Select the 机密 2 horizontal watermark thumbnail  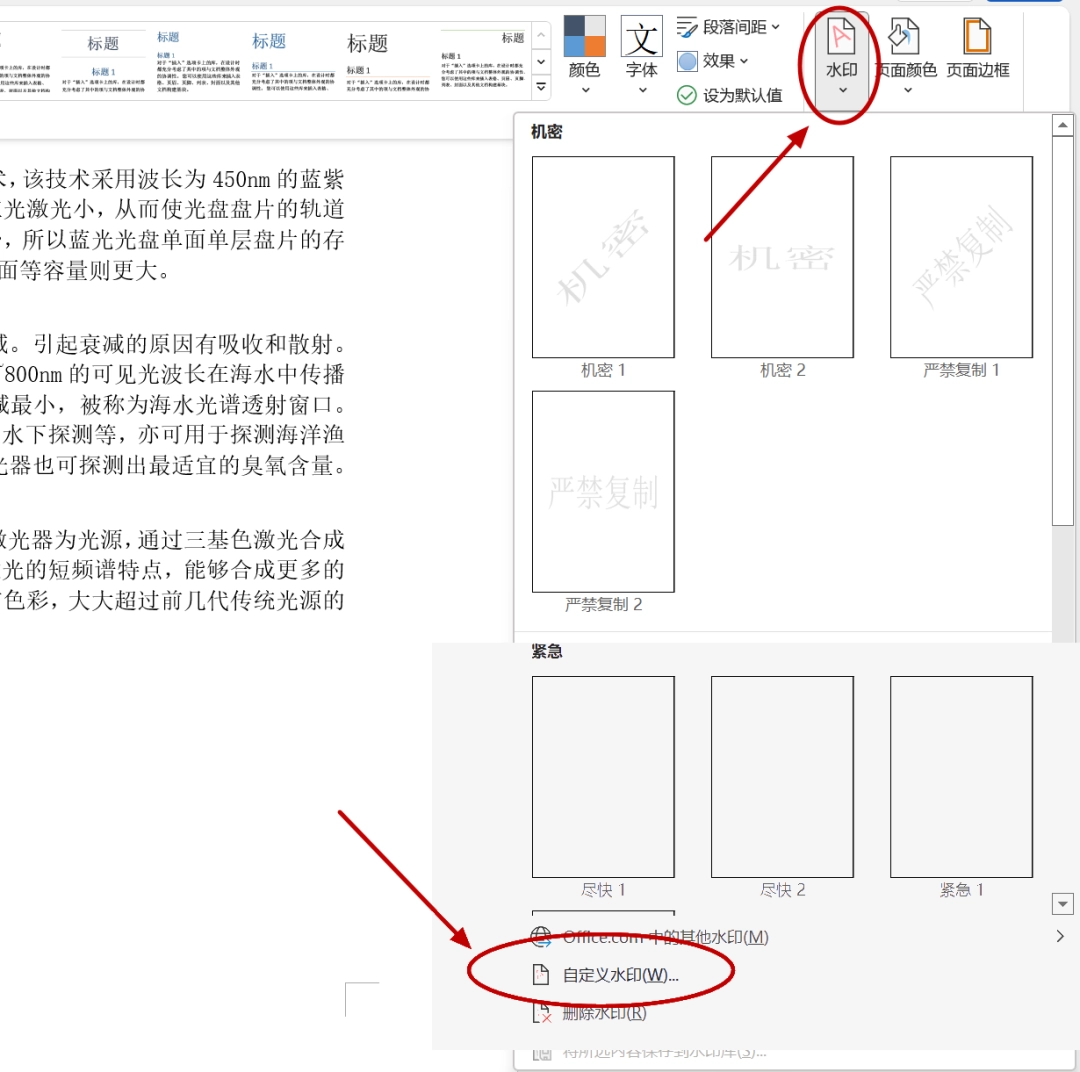[x=782, y=257]
